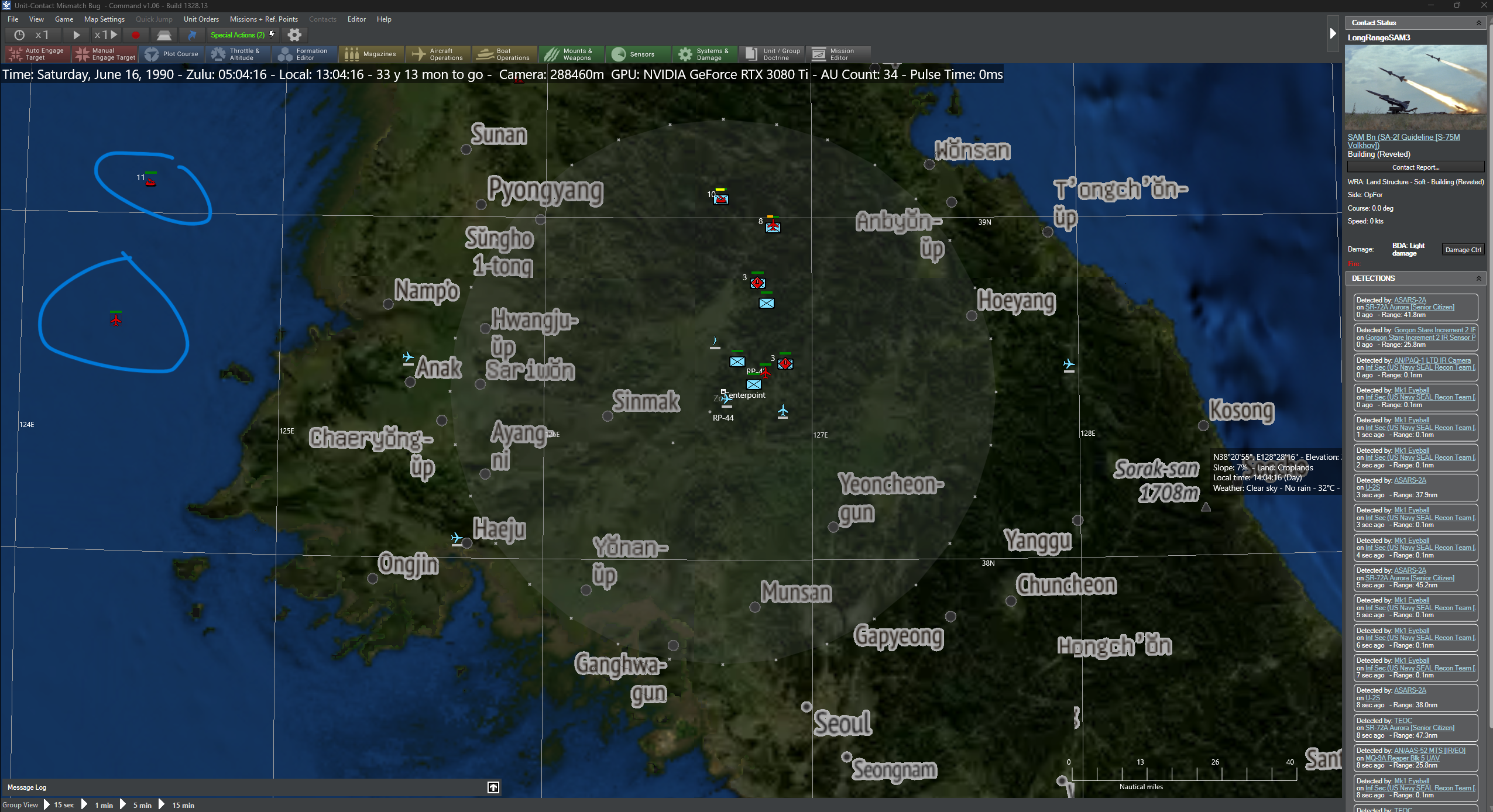
Task: Click the blue arrow icon in the toolbar
Action: (x=191, y=35)
